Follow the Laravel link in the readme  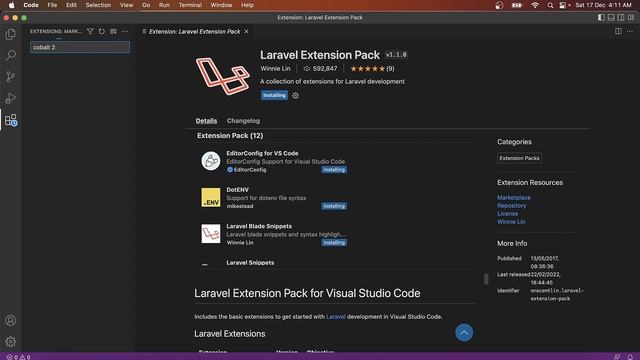click(x=336, y=317)
